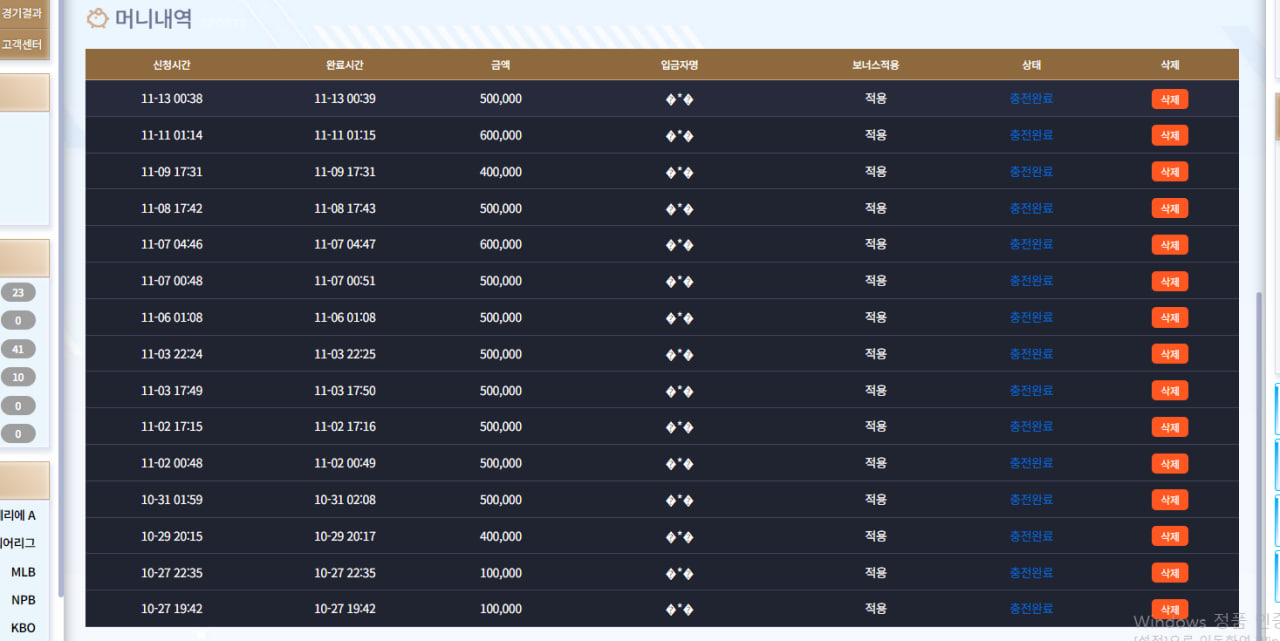Open 고객센터 in the left menu
Screen dimensions: 1280x641
pos(23,44)
